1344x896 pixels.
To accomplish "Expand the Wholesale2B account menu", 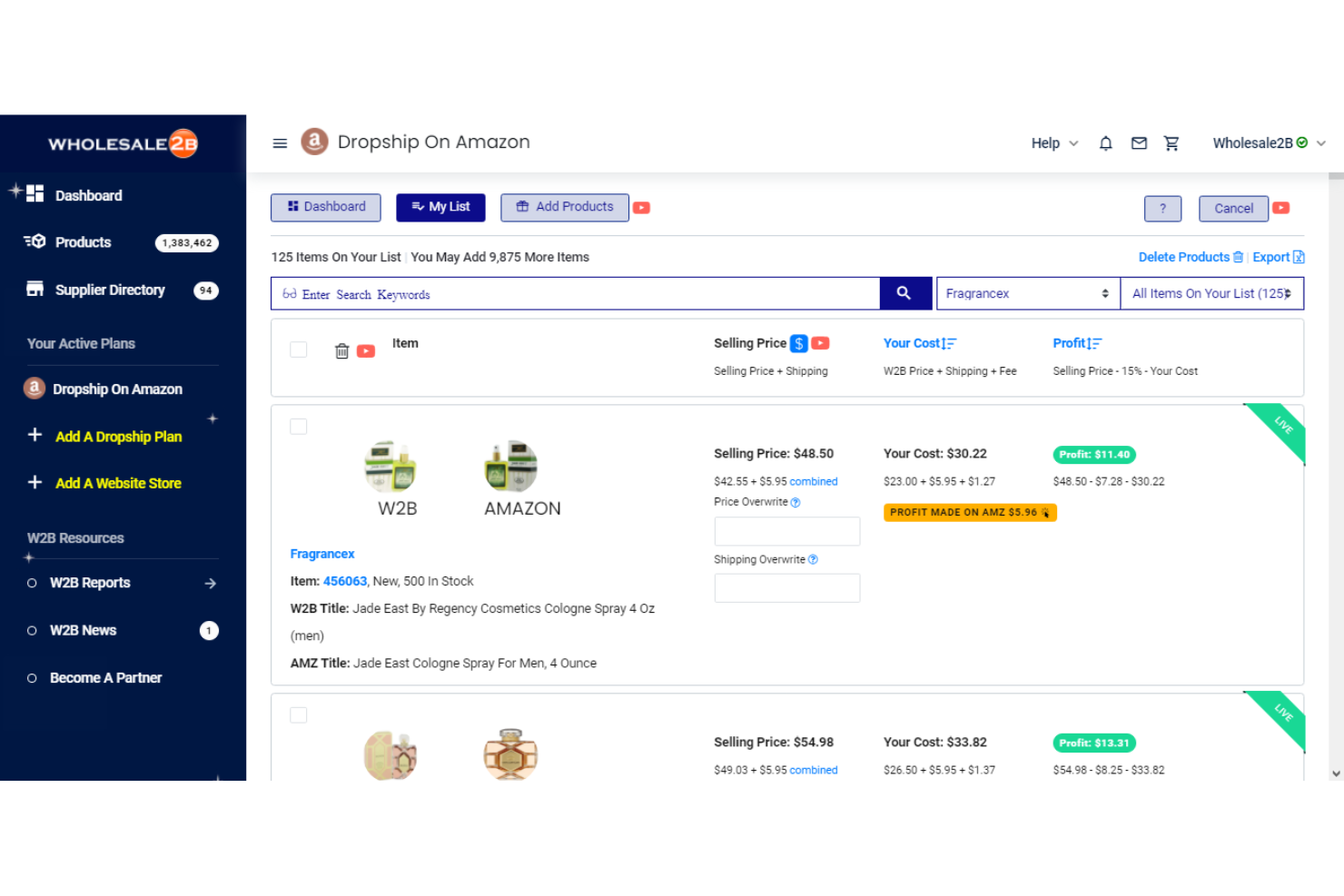I will click(x=1269, y=143).
